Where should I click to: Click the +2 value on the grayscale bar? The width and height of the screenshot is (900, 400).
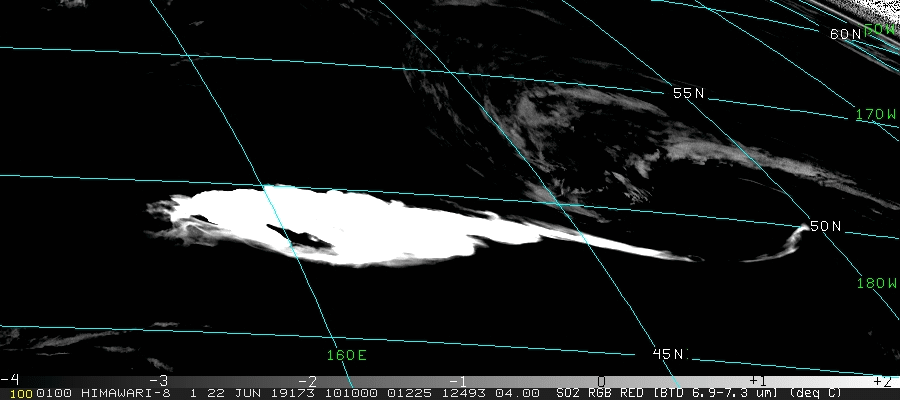tap(881, 380)
